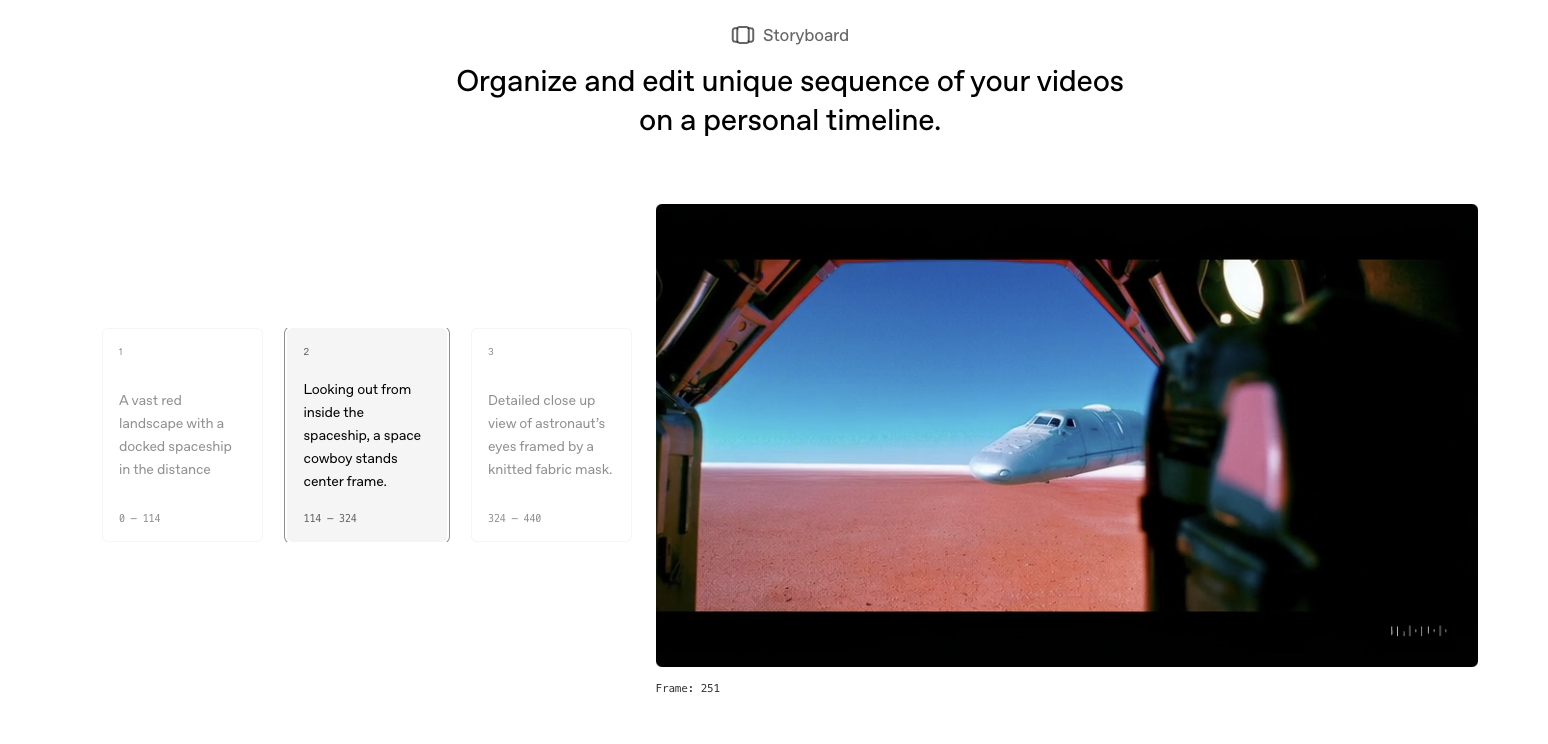
Task: Click the Frame: 251 counter
Action: click(x=688, y=688)
